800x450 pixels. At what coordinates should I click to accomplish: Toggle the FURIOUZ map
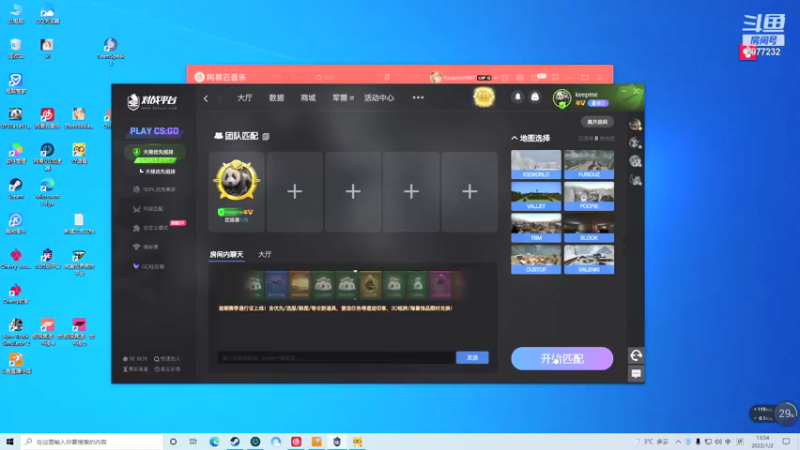coord(589,164)
